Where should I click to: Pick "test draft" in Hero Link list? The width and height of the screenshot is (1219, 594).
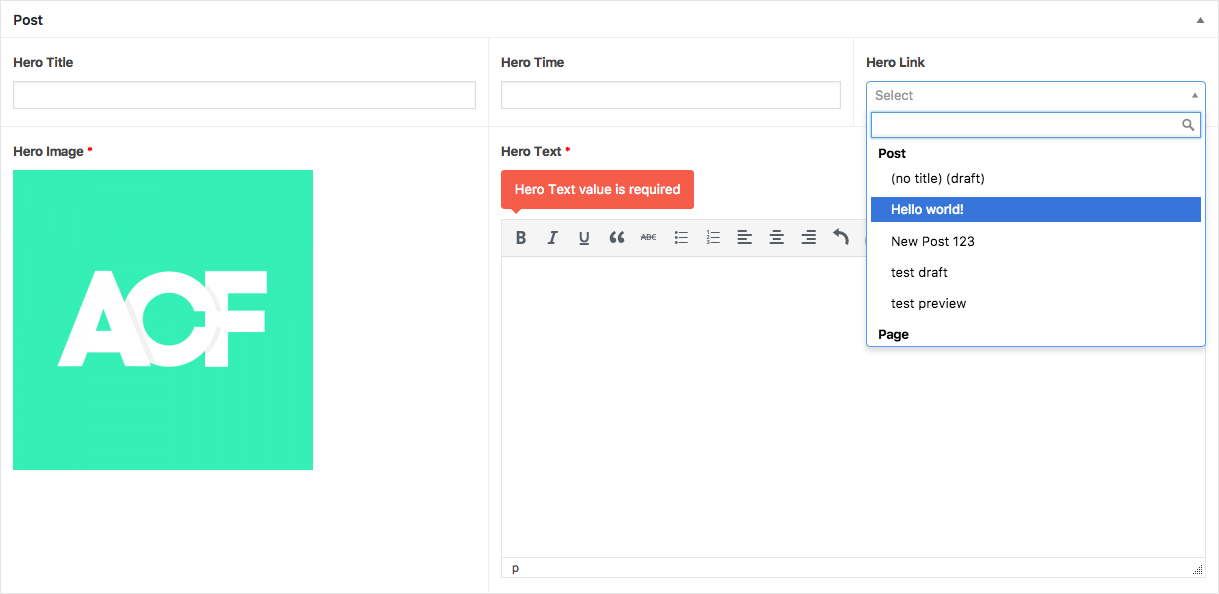(x=919, y=272)
